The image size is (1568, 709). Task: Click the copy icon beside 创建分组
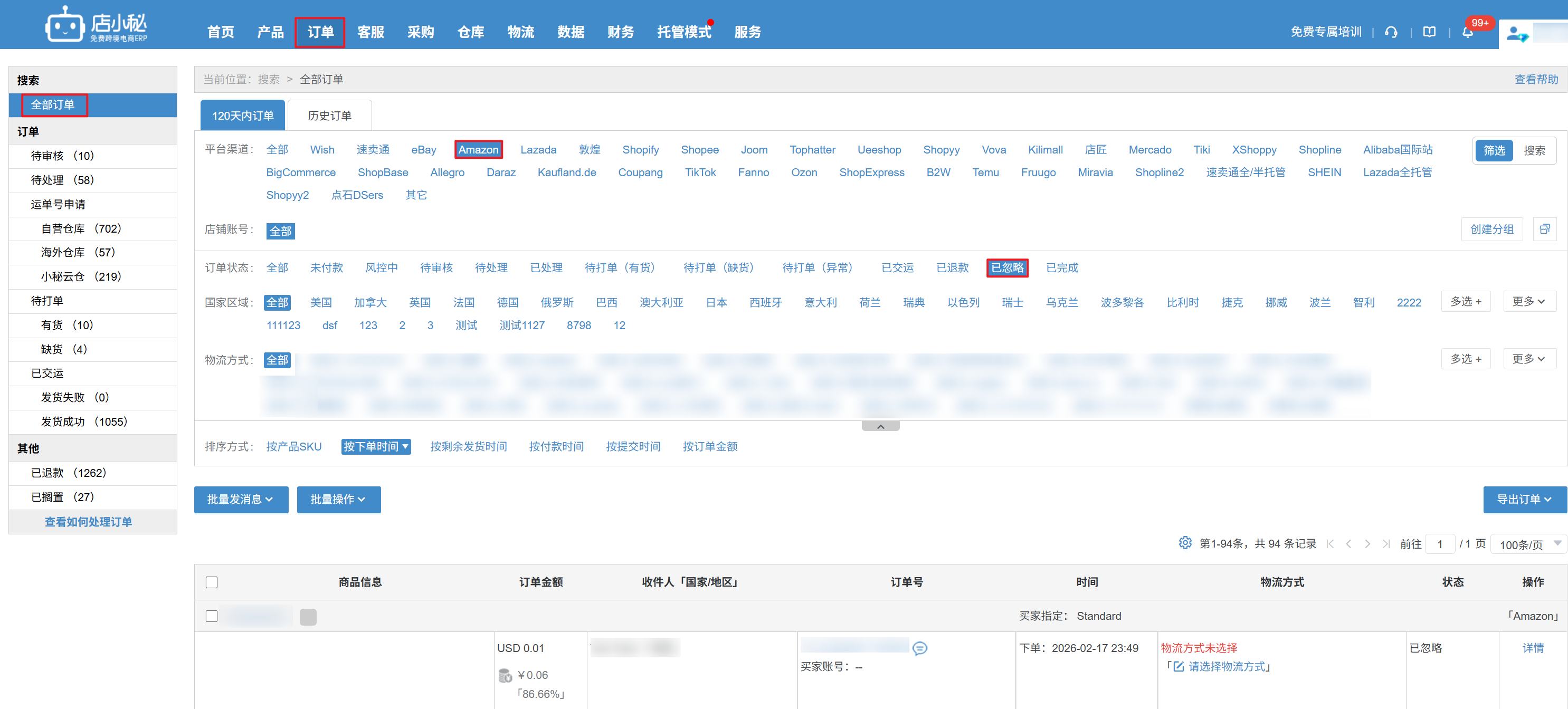1544,229
